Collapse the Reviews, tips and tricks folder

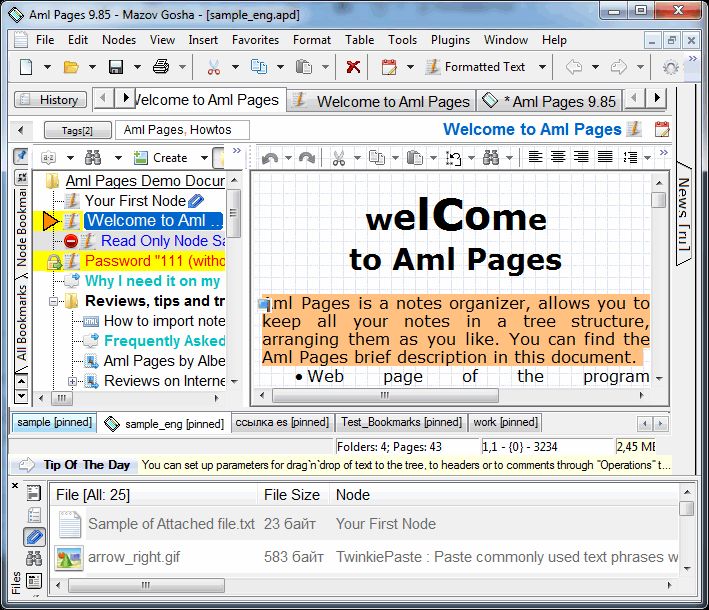[53, 301]
